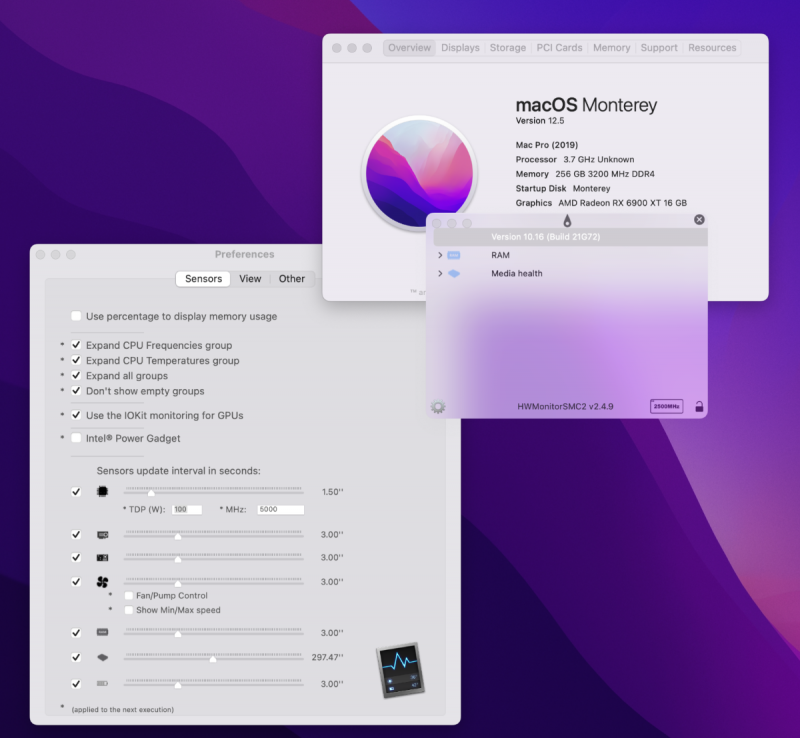Select the Version 10.16 (Build 21G72) row
800x738 pixels.
coord(570,237)
